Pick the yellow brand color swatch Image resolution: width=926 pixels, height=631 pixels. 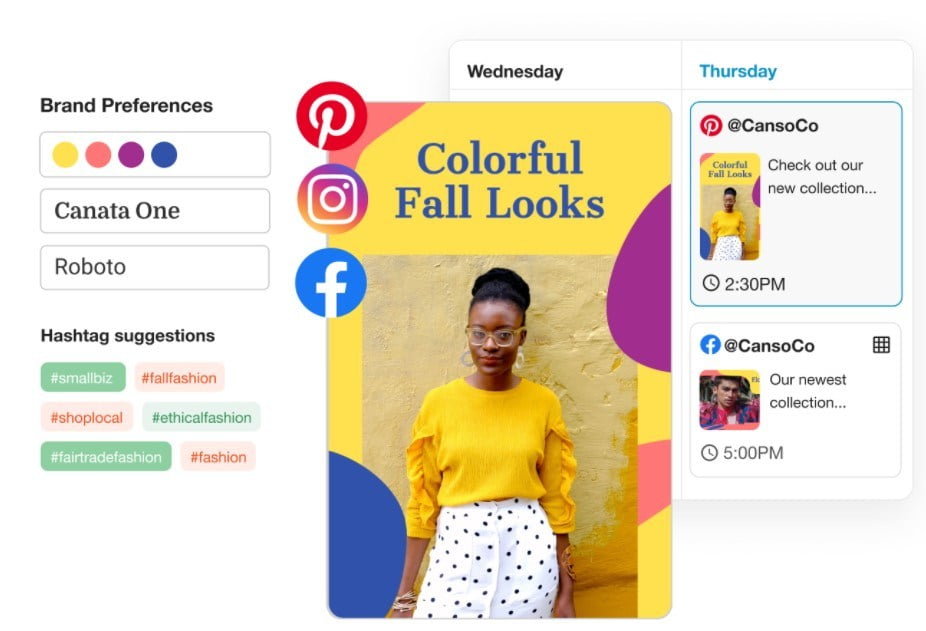pyautogui.click(x=65, y=155)
